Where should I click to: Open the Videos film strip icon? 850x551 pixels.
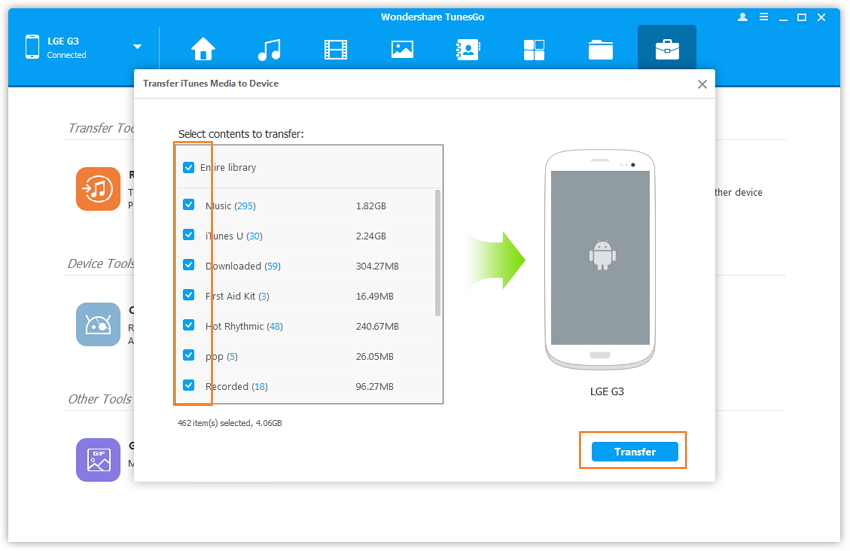tap(336, 49)
